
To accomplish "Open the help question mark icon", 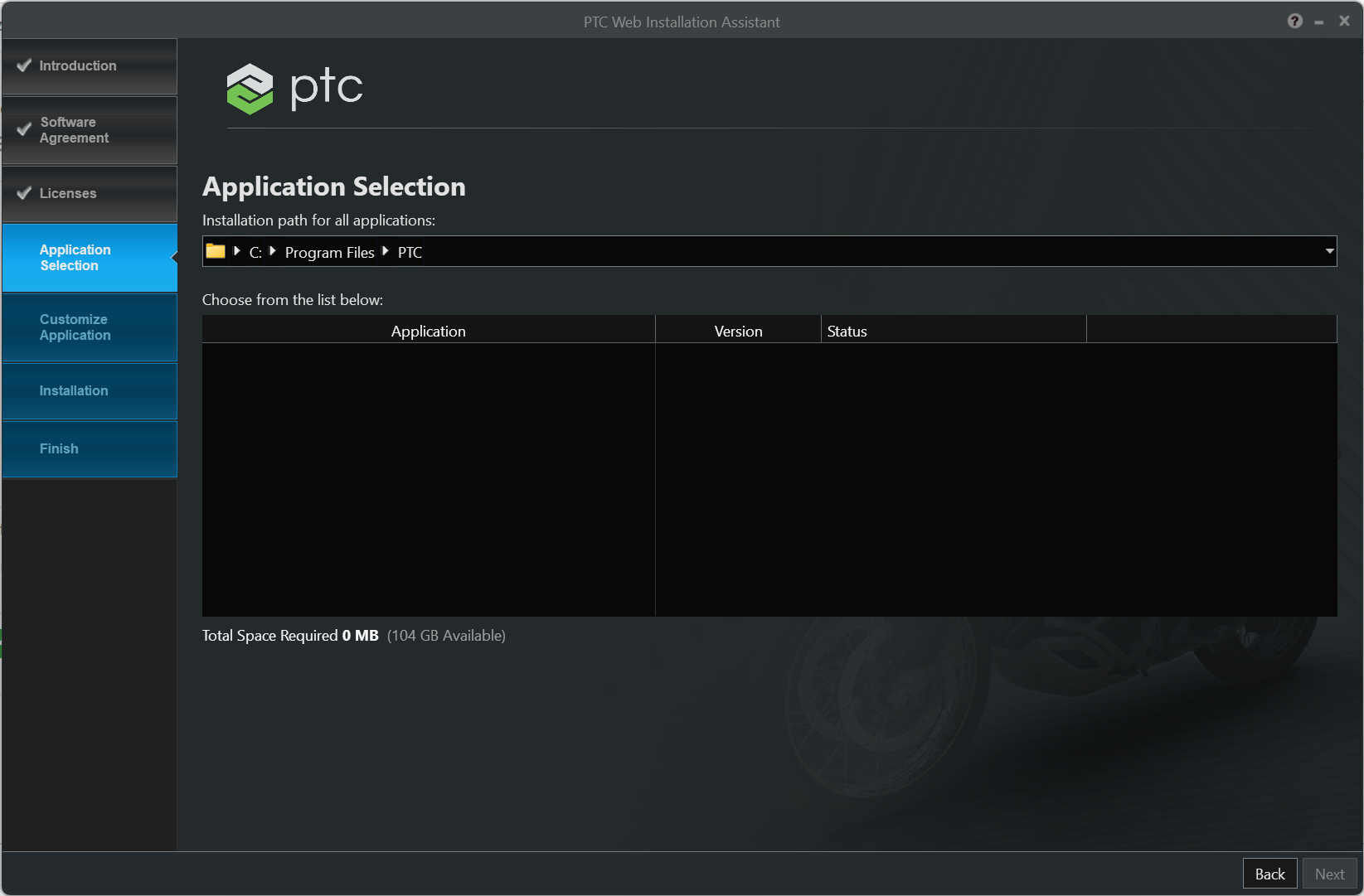I will pos(1294,21).
